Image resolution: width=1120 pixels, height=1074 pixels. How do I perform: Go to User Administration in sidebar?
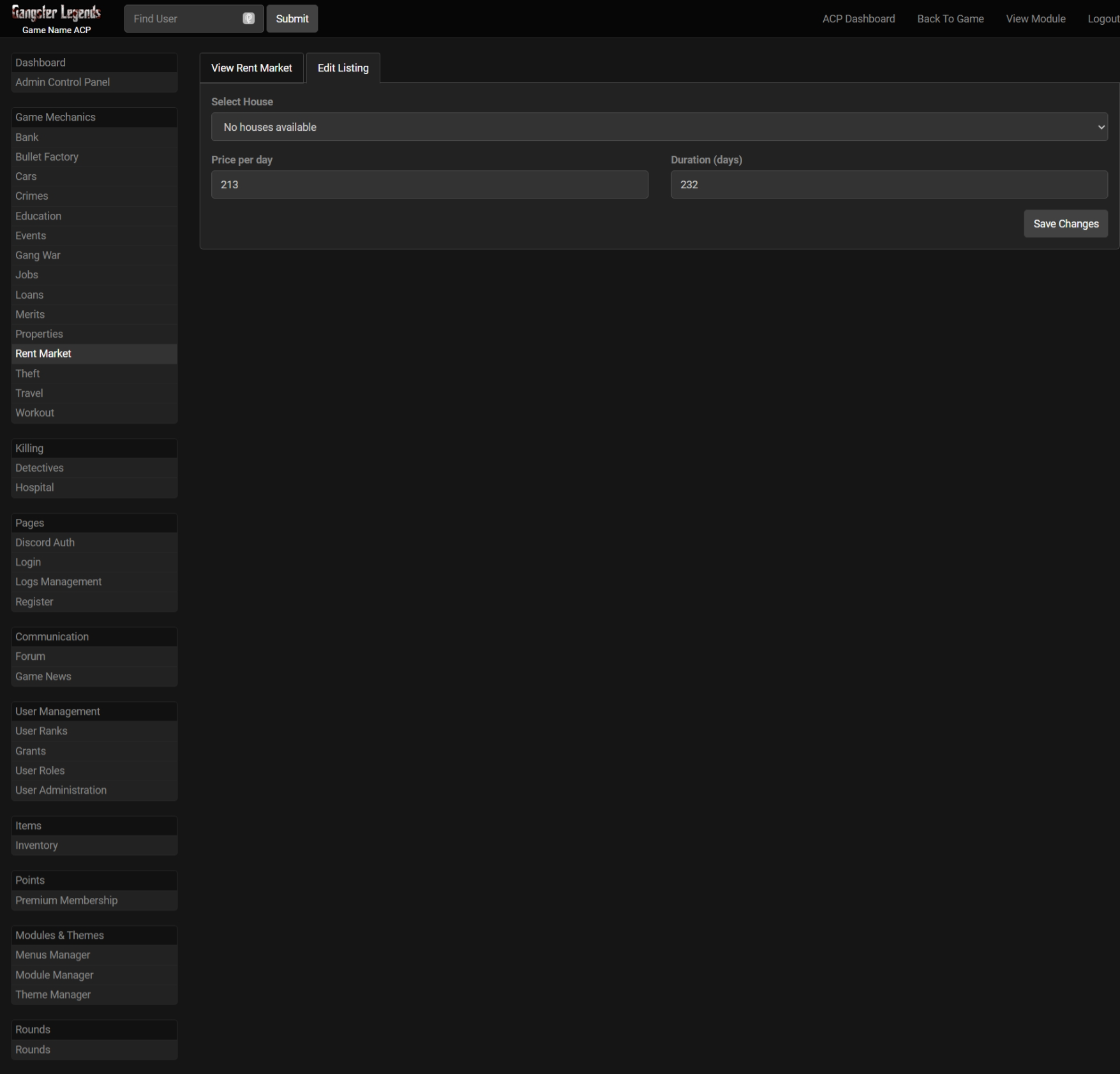(61, 790)
